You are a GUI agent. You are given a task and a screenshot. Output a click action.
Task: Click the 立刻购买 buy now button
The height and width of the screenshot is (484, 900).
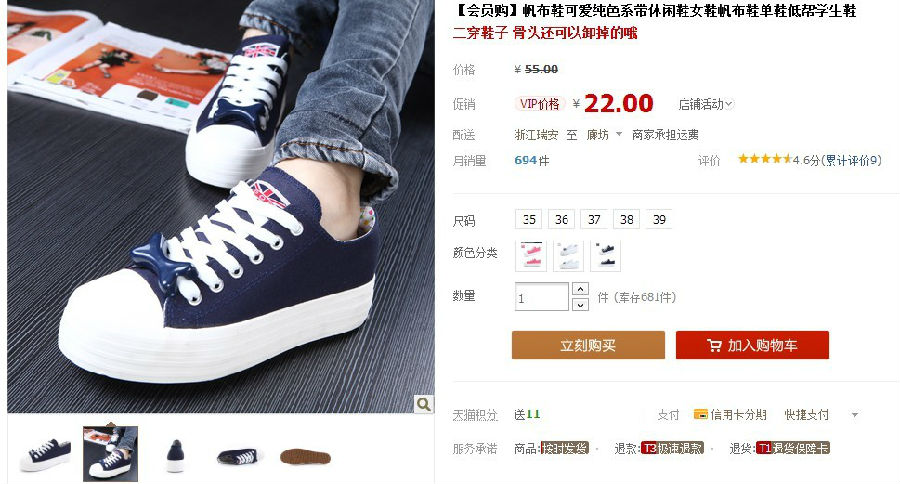pos(588,345)
